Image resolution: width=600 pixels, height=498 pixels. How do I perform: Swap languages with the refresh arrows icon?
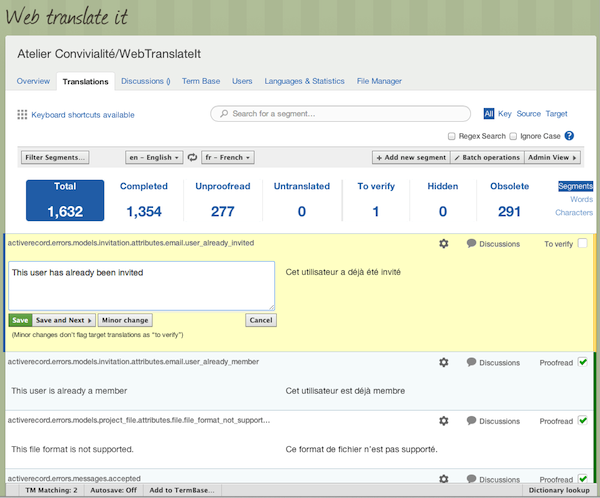point(192,157)
